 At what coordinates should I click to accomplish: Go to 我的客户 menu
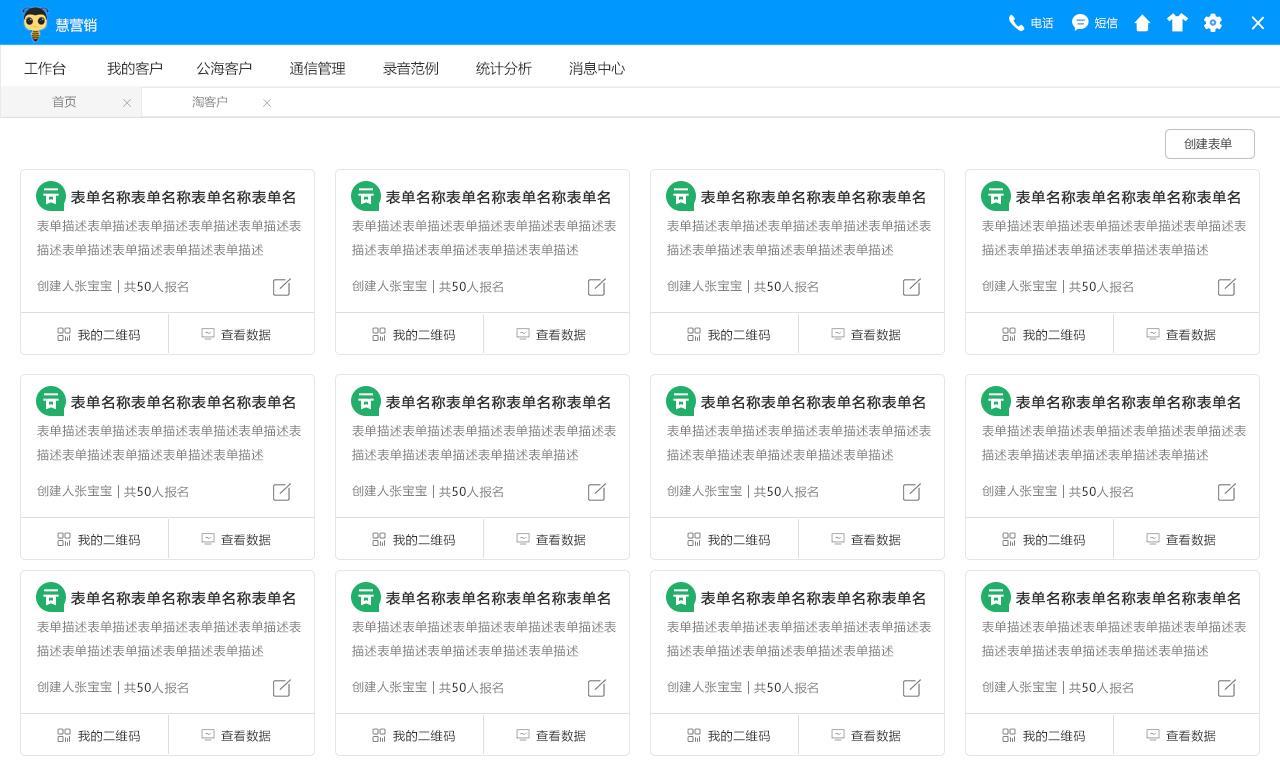[135, 68]
